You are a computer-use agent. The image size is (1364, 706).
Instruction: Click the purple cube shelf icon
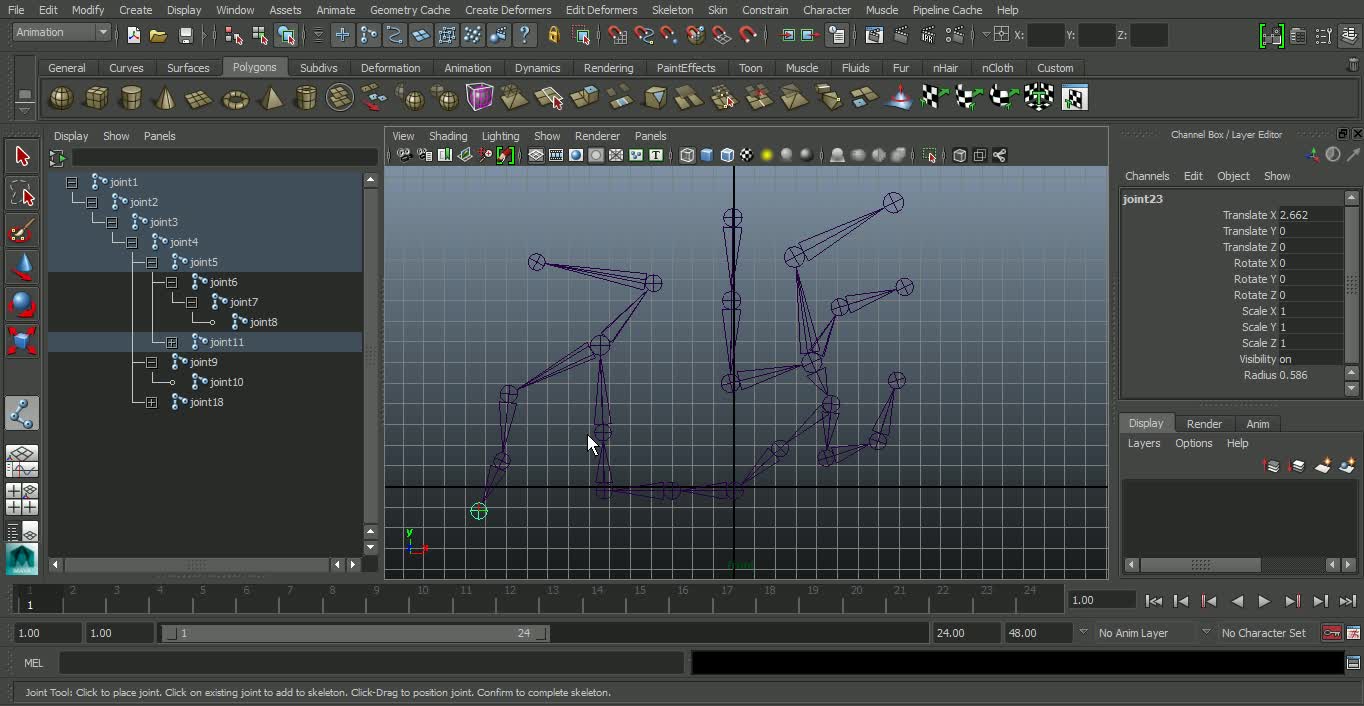(480, 98)
